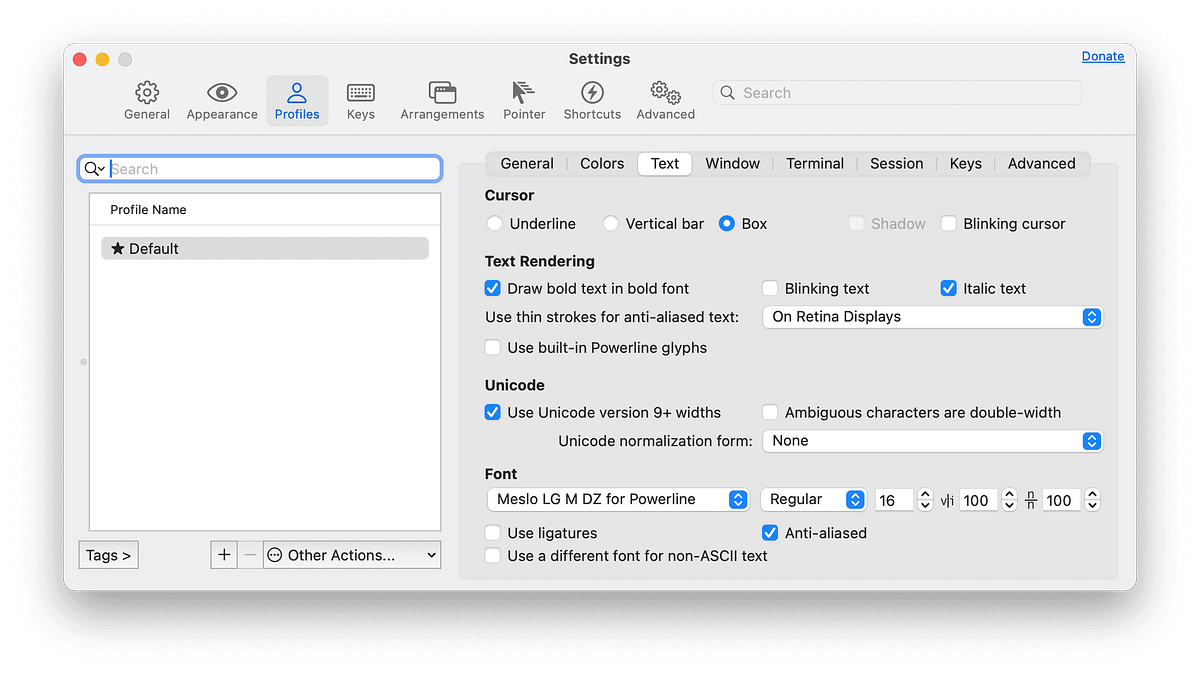Increase the font size with the stepper
The image size is (1200, 675).
925,494
